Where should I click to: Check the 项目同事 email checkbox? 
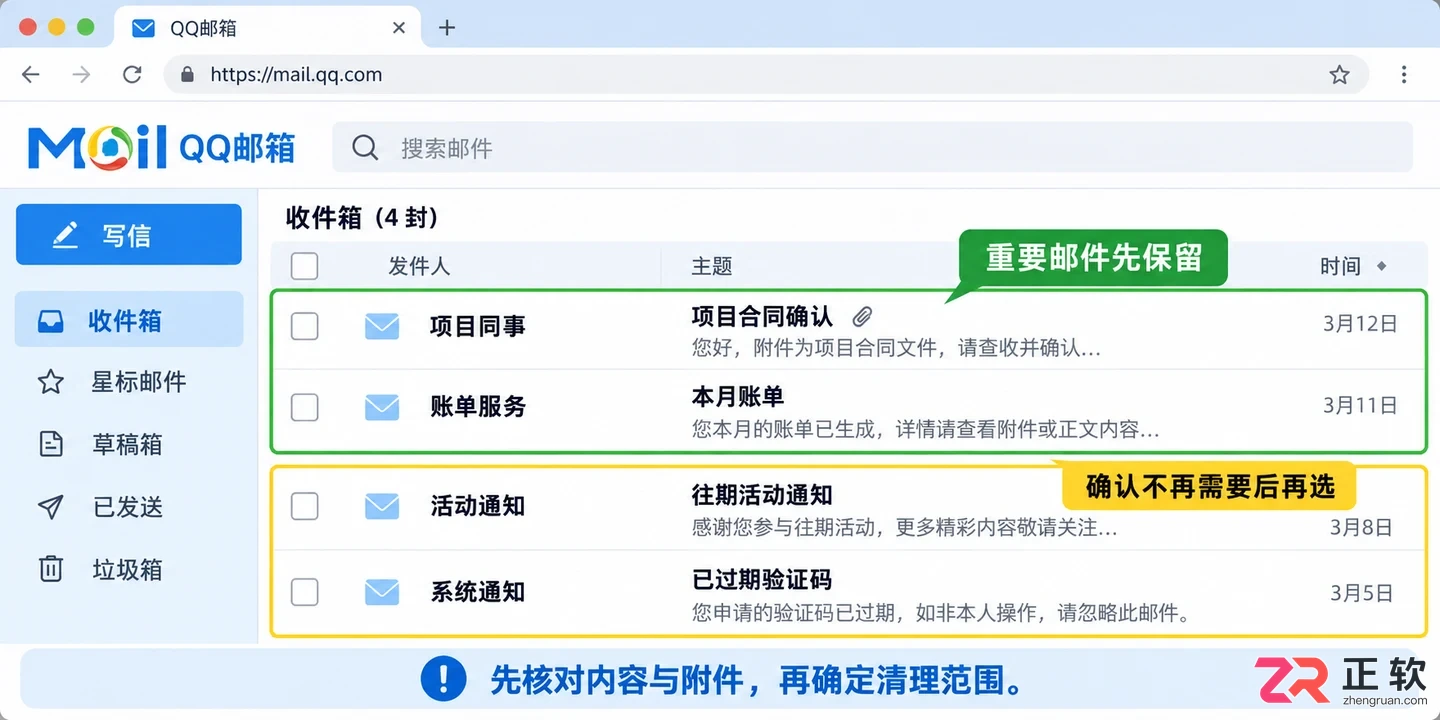coord(305,326)
